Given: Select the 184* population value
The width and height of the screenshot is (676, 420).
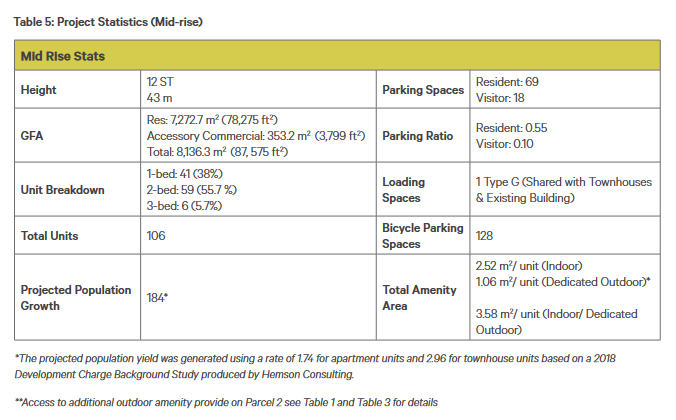Looking at the screenshot, I should point(157,298).
